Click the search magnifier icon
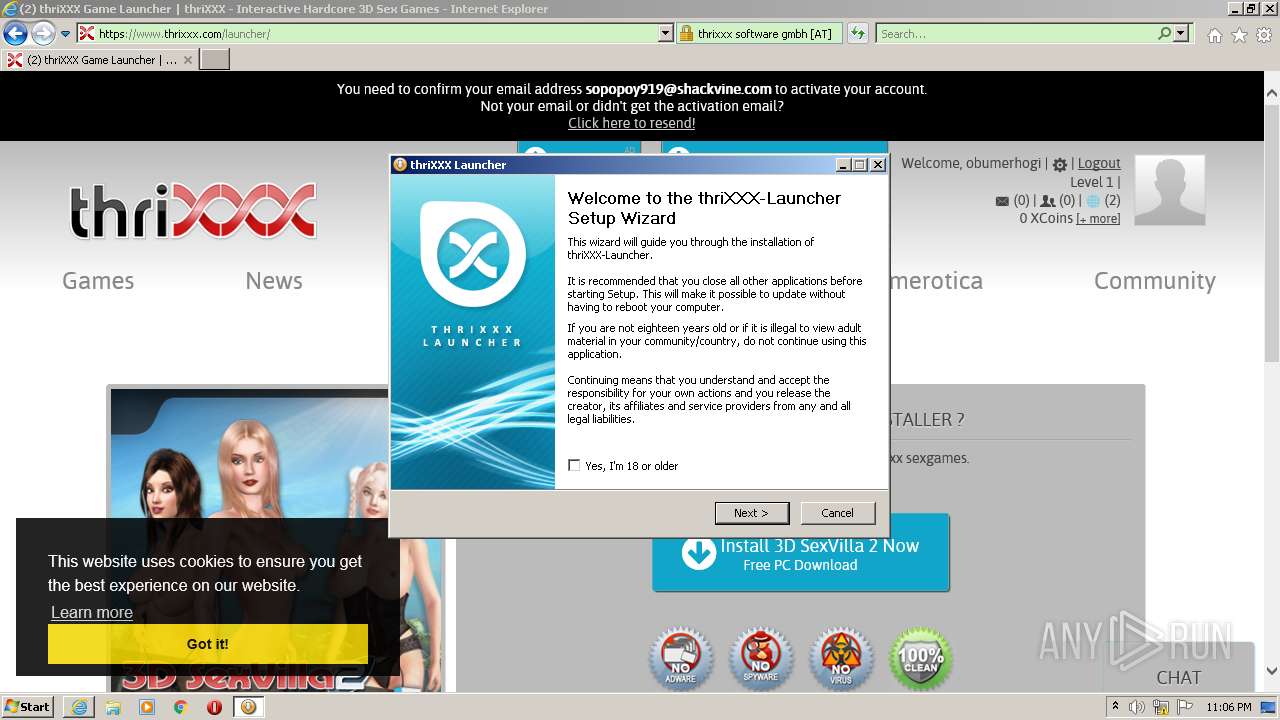The width and height of the screenshot is (1280, 720). 1164,34
